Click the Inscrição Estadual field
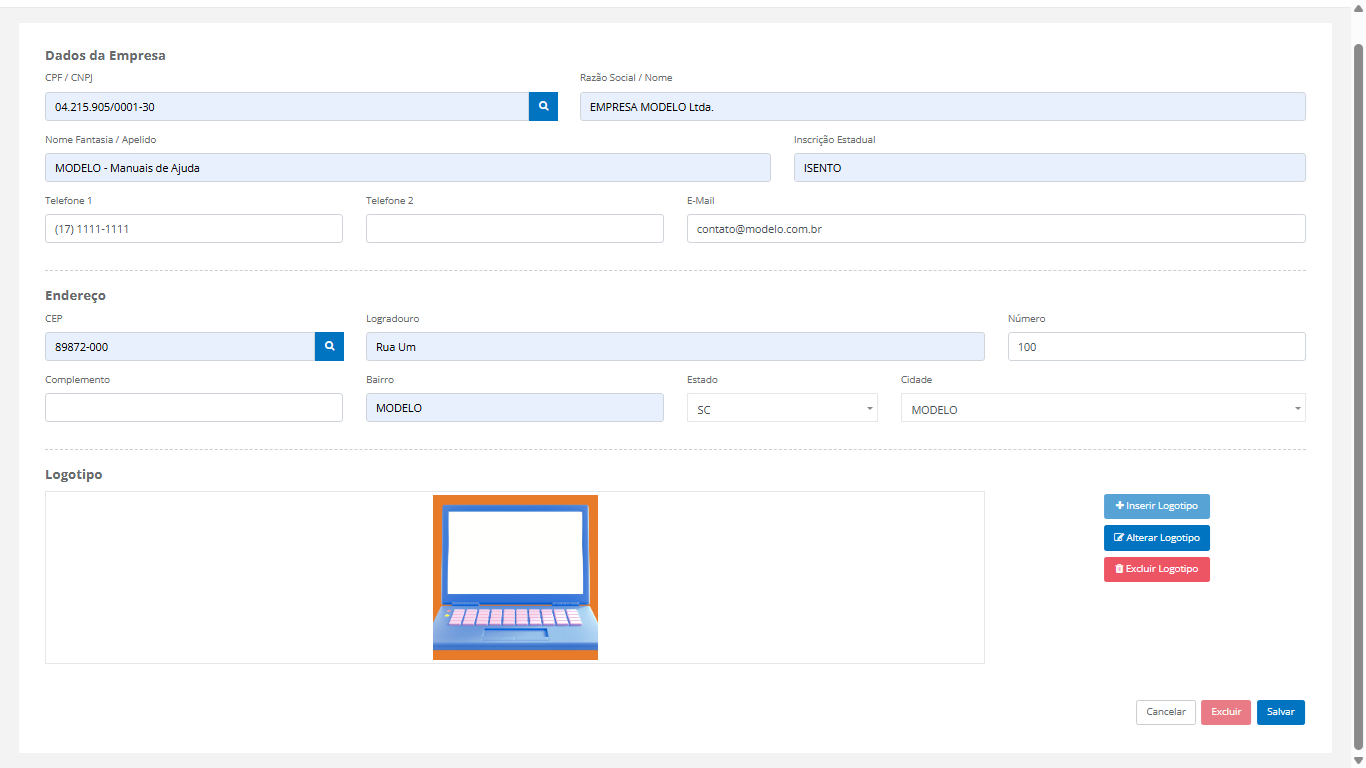The height and width of the screenshot is (768, 1366). [x=1049, y=168]
